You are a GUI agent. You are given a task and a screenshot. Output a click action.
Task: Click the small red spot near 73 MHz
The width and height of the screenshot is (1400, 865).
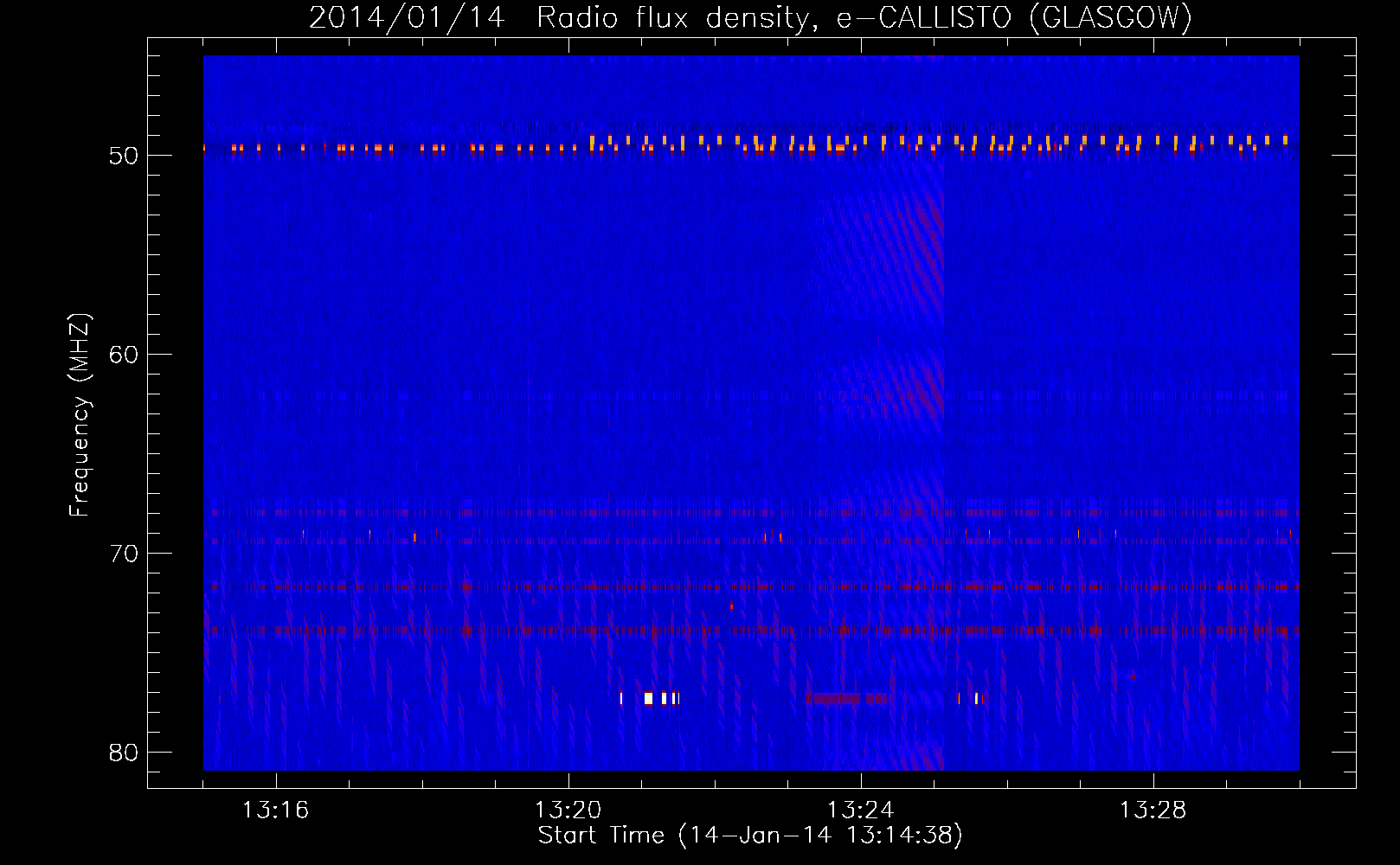tap(732, 606)
